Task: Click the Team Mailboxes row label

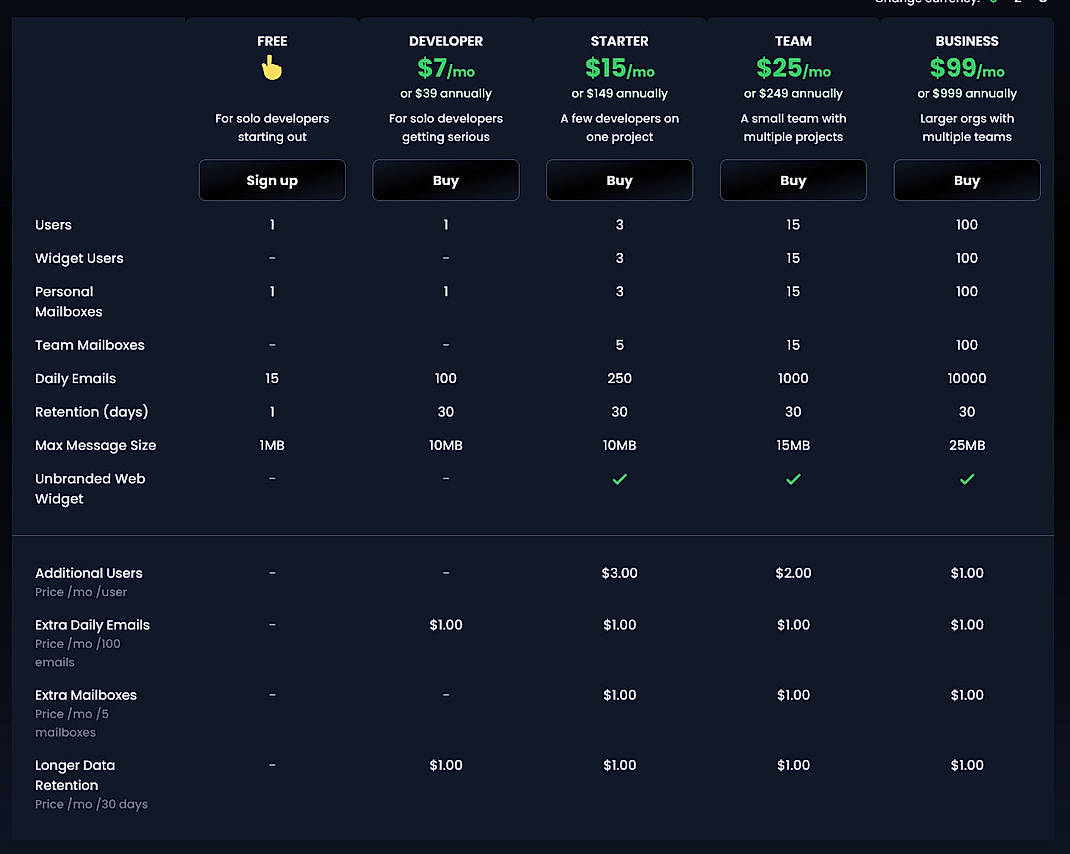Action: (89, 345)
